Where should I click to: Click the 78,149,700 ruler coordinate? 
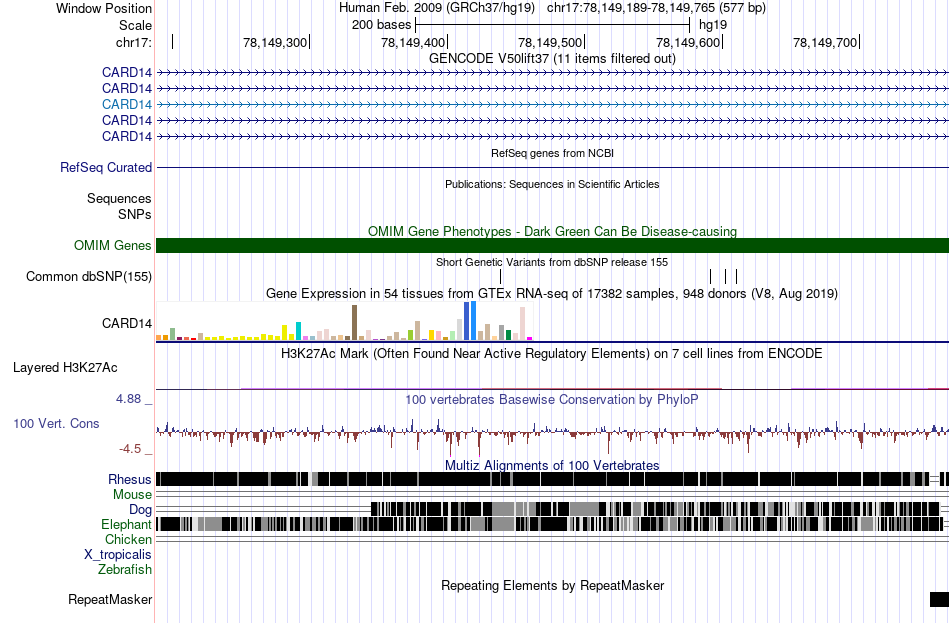click(825, 42)
